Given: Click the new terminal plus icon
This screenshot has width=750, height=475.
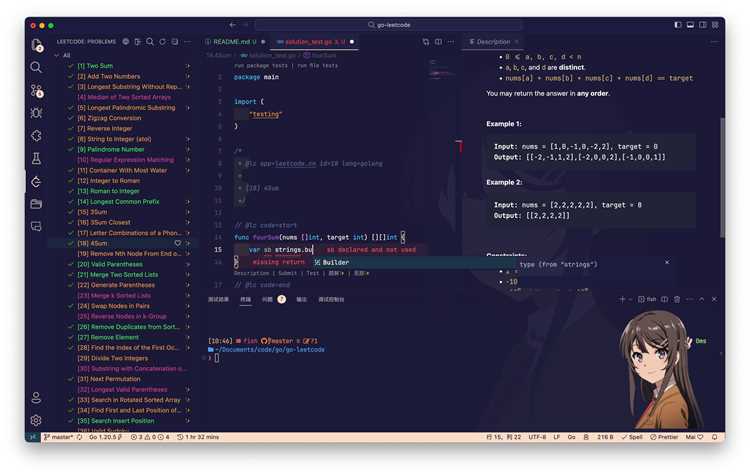Looking at the screenshot, I should point(622,299).
